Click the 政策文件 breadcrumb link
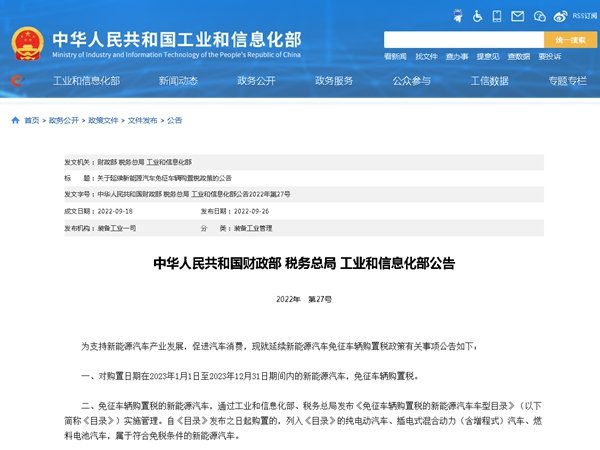 (103, 121)
